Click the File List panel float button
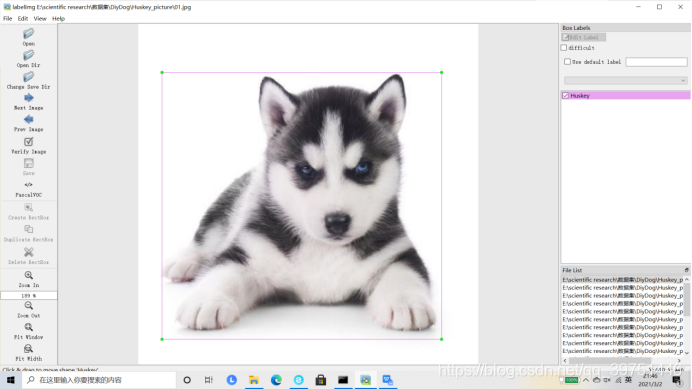The width and height of the screenshot is (692, 389). point(687,270)
